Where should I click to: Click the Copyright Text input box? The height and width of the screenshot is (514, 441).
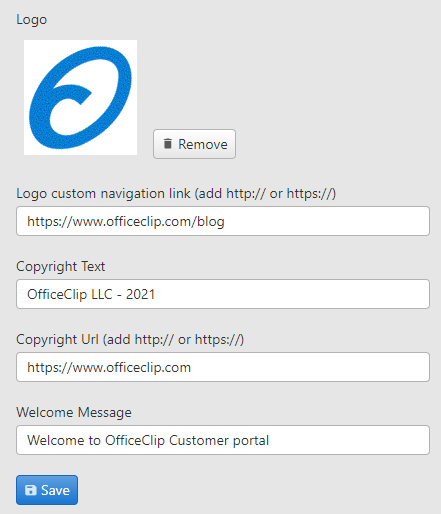pyautogui.click(x=223, y=294)
